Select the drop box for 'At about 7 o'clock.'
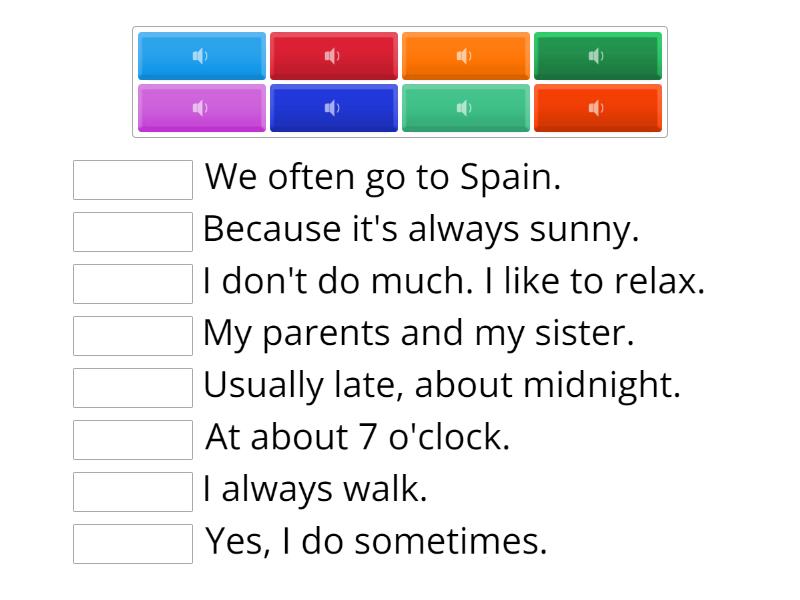Viewport: 800px width, 600px height. [133, 440]
